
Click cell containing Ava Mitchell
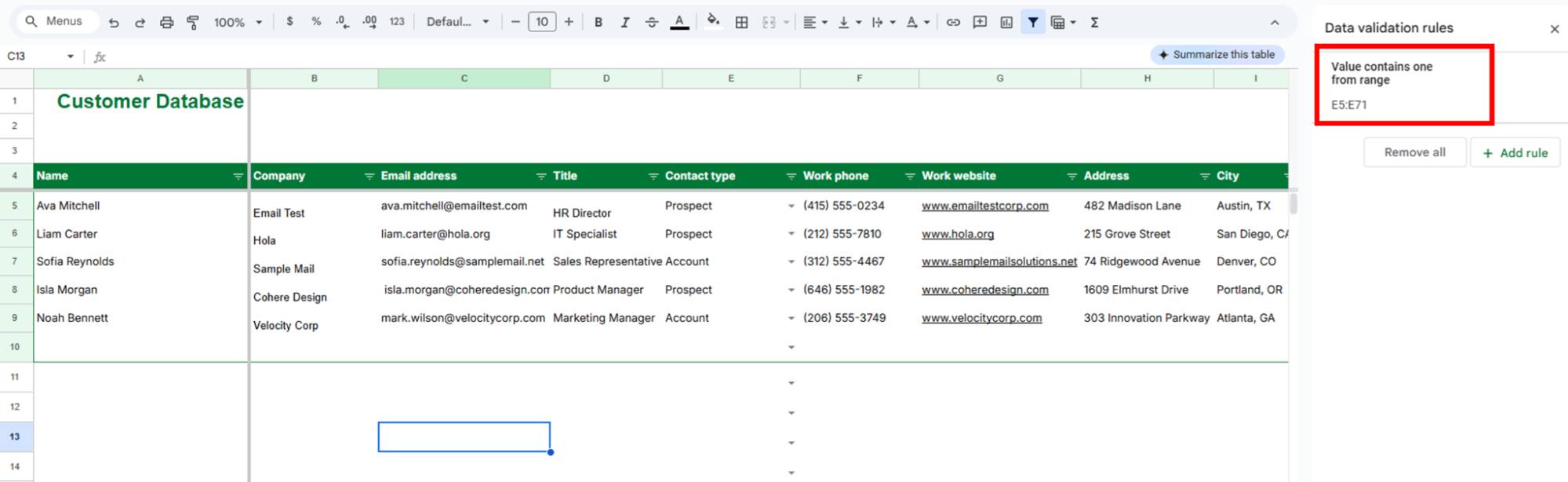click(x=141, y=206)
